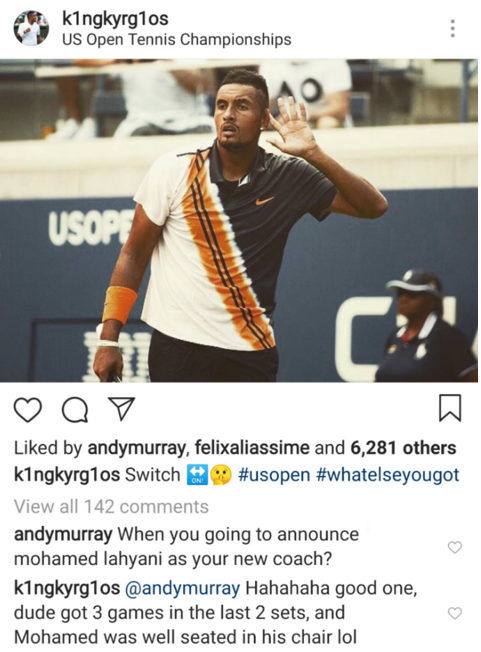Open US Open Tennis Championships location
The width and height of the screenshot is (481, 652).
tap(177, 40)
